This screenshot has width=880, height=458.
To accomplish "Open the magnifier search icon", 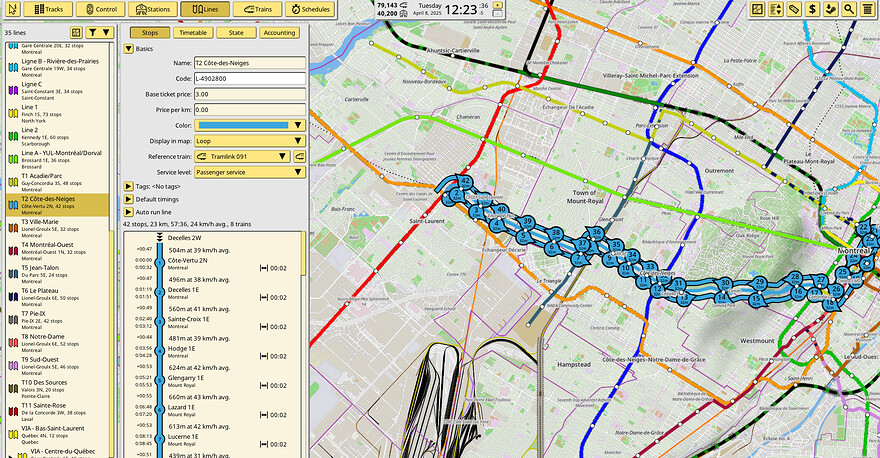I will 849,9.
